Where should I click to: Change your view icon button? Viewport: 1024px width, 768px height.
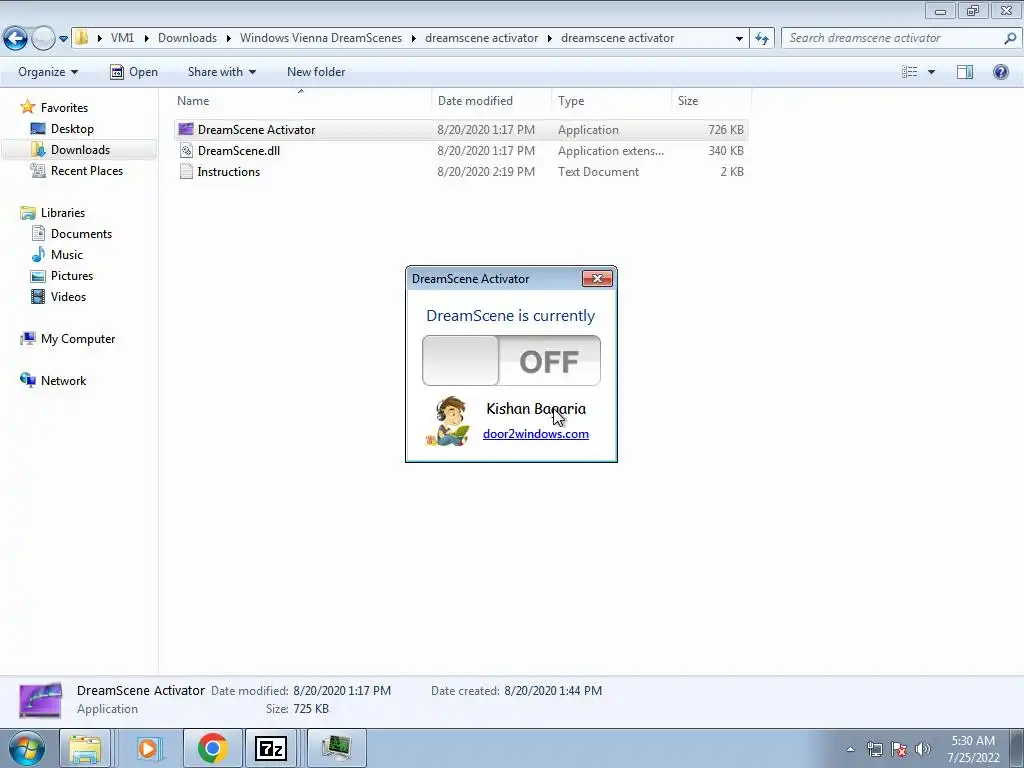(x=910, y=72)
